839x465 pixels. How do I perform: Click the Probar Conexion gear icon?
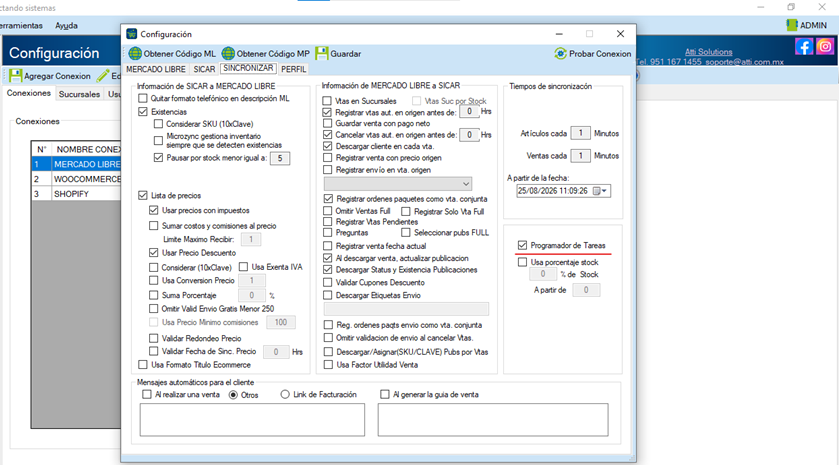[x=560, y=54]
